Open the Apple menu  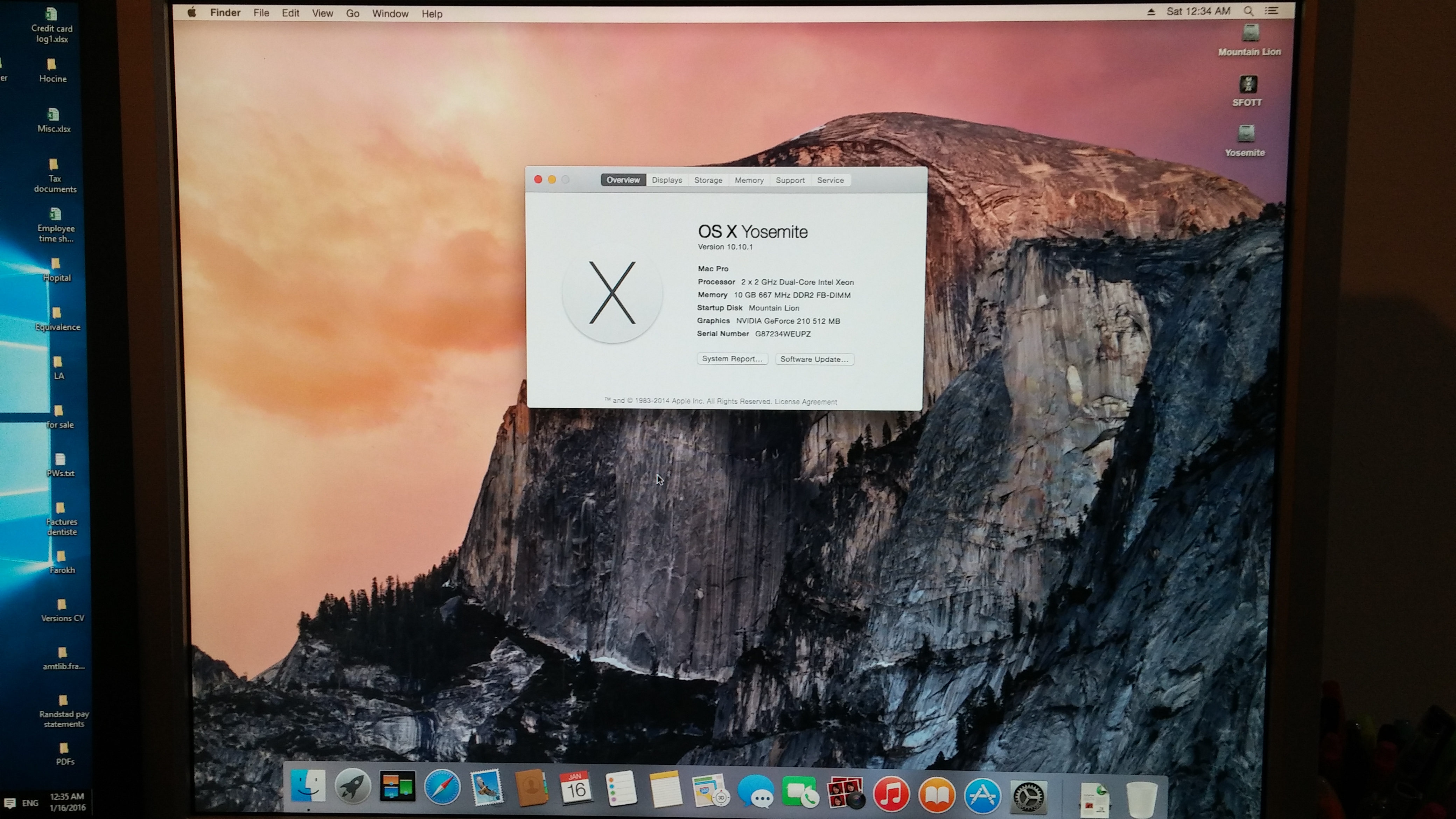pos(191,13)
